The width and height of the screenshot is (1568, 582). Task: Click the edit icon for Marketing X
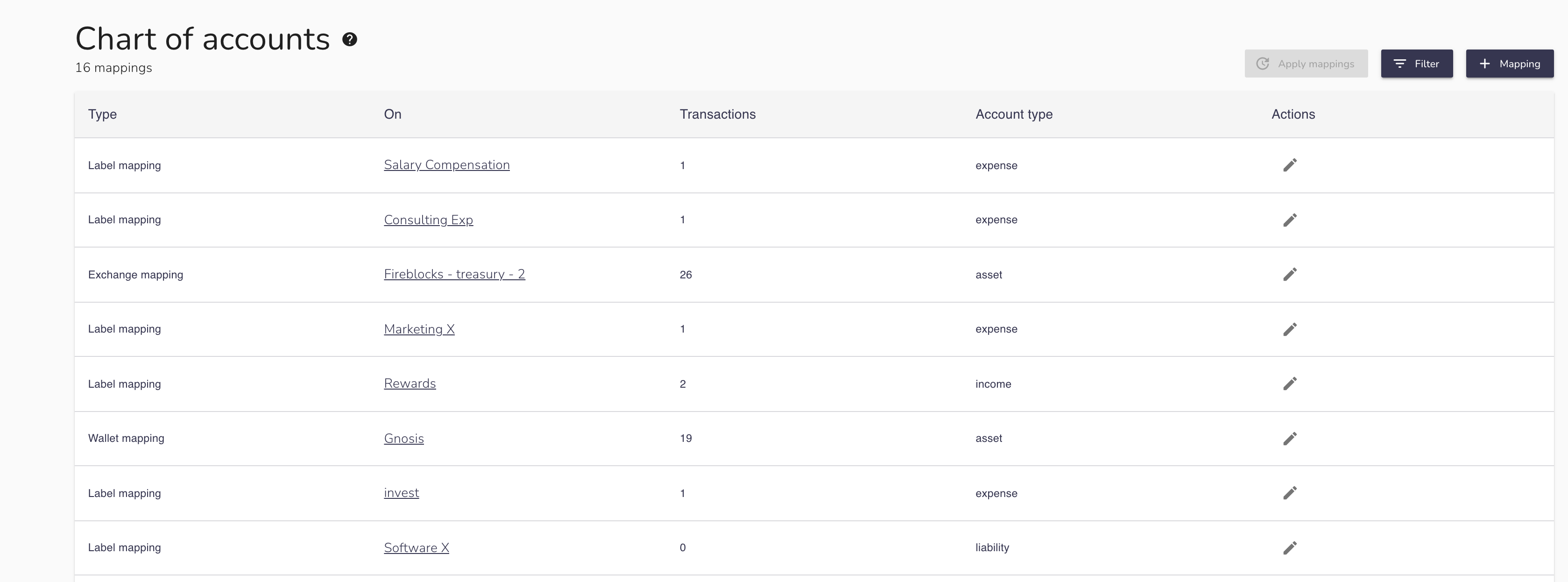[x=1289, y=327]
